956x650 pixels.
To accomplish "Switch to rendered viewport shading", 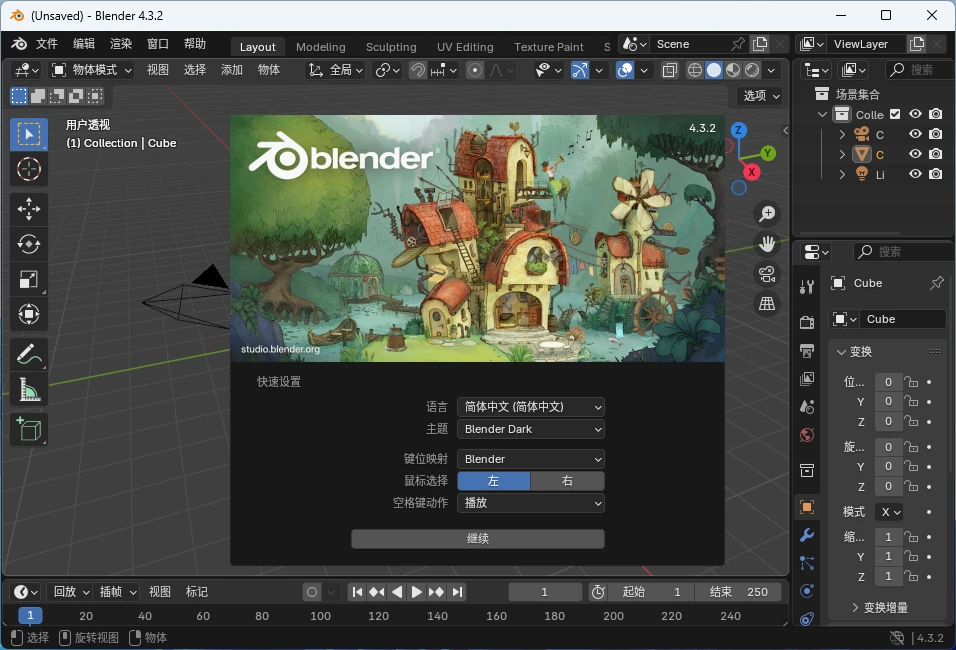I will click(752, 70).
